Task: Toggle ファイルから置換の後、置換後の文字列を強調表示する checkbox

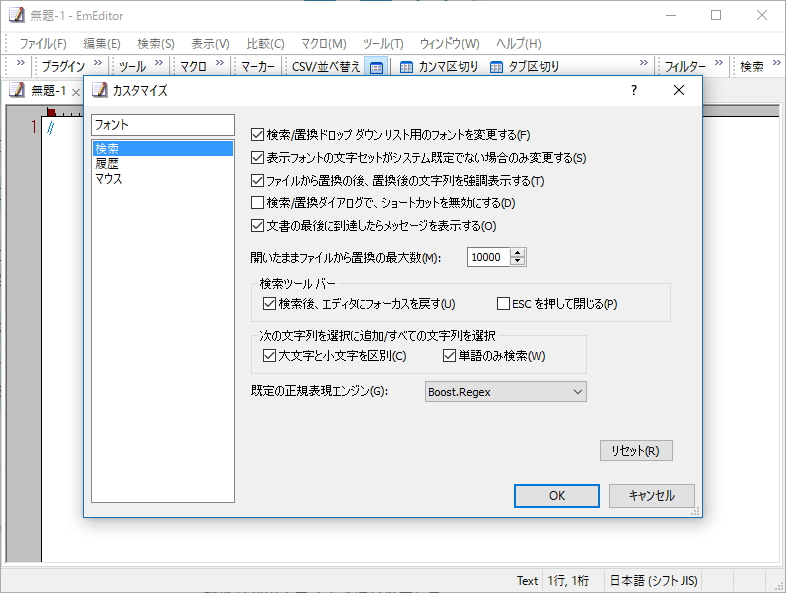Action: 257,180
